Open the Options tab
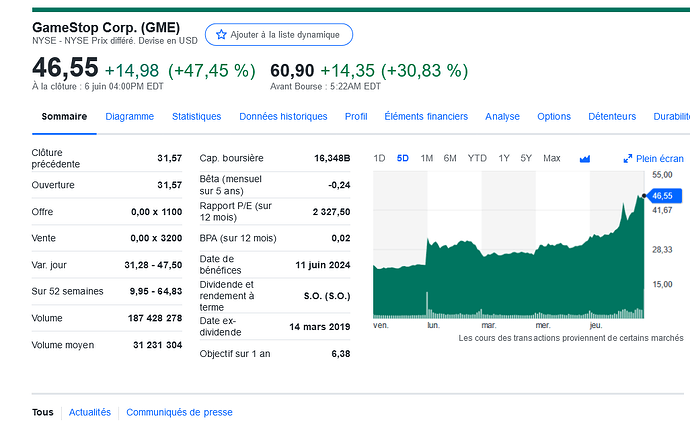The image size is (690, 437). (x=554, y=117)
